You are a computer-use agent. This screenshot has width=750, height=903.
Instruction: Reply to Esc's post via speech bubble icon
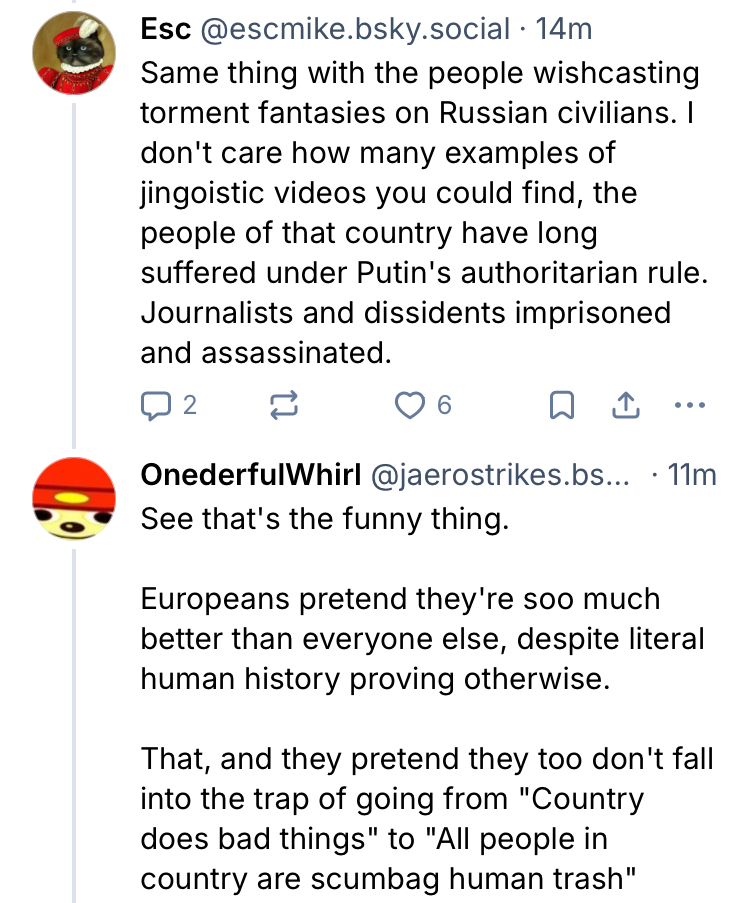coord(155,405)
